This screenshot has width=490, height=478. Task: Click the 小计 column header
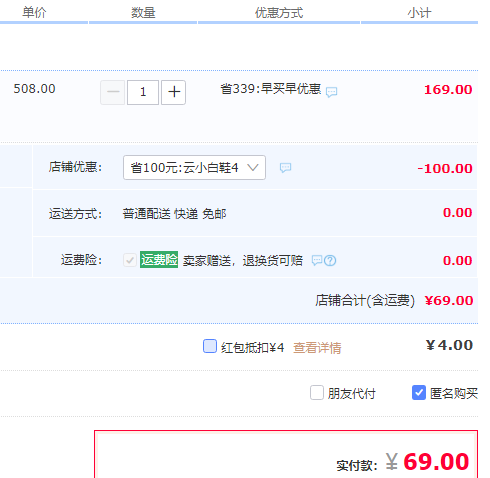click(419, 13)
